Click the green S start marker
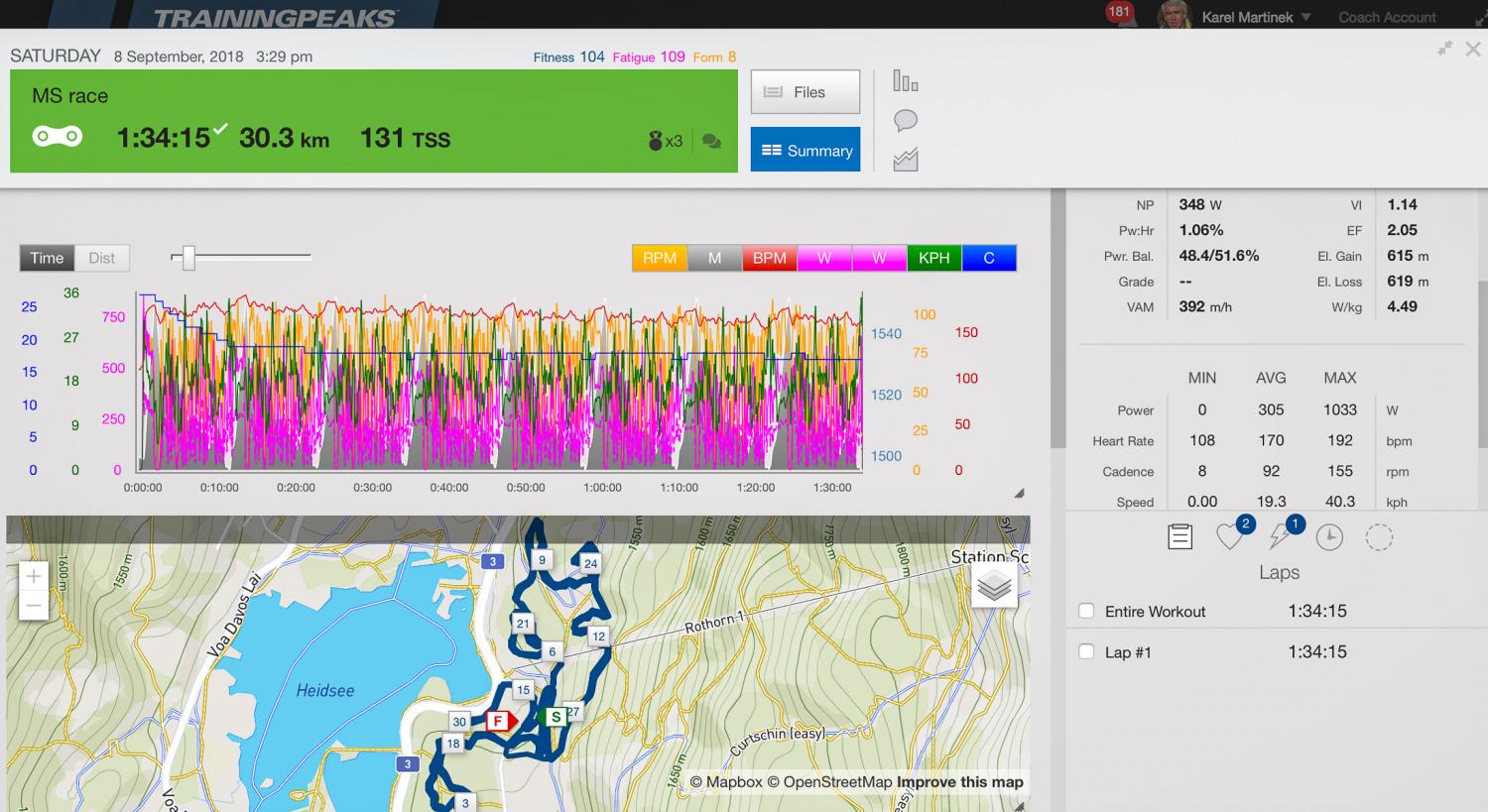Screen dimensions: 1488x812 coord(556,717)
